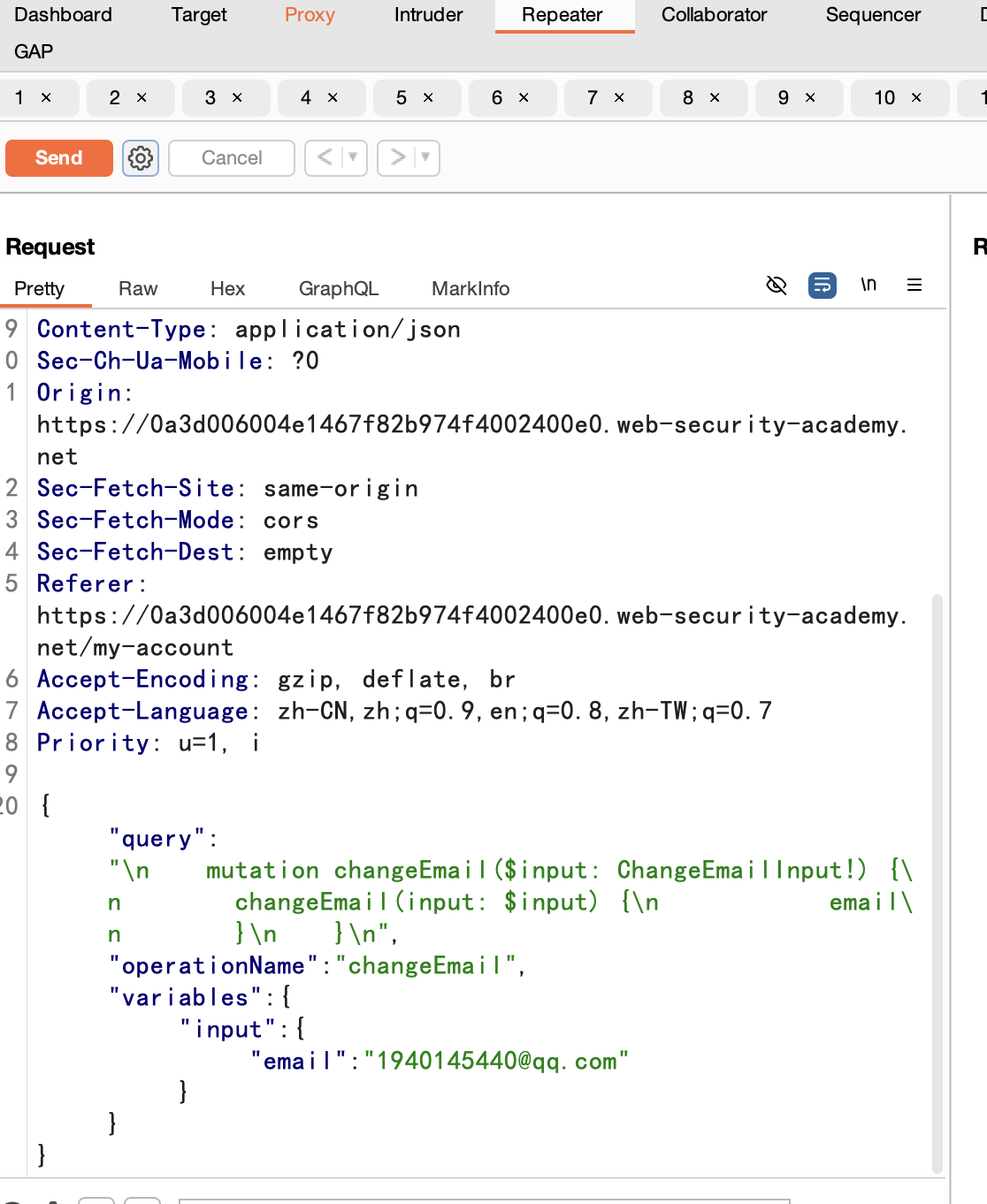Viewport: 987px width, 1204px height.
Task: Toggle word wrap in the request editor
Action: [822, 285]
